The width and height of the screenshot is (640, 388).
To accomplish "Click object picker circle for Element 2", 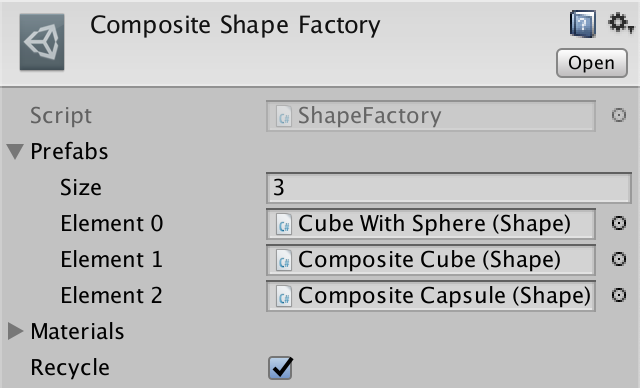I will [619, 295].
